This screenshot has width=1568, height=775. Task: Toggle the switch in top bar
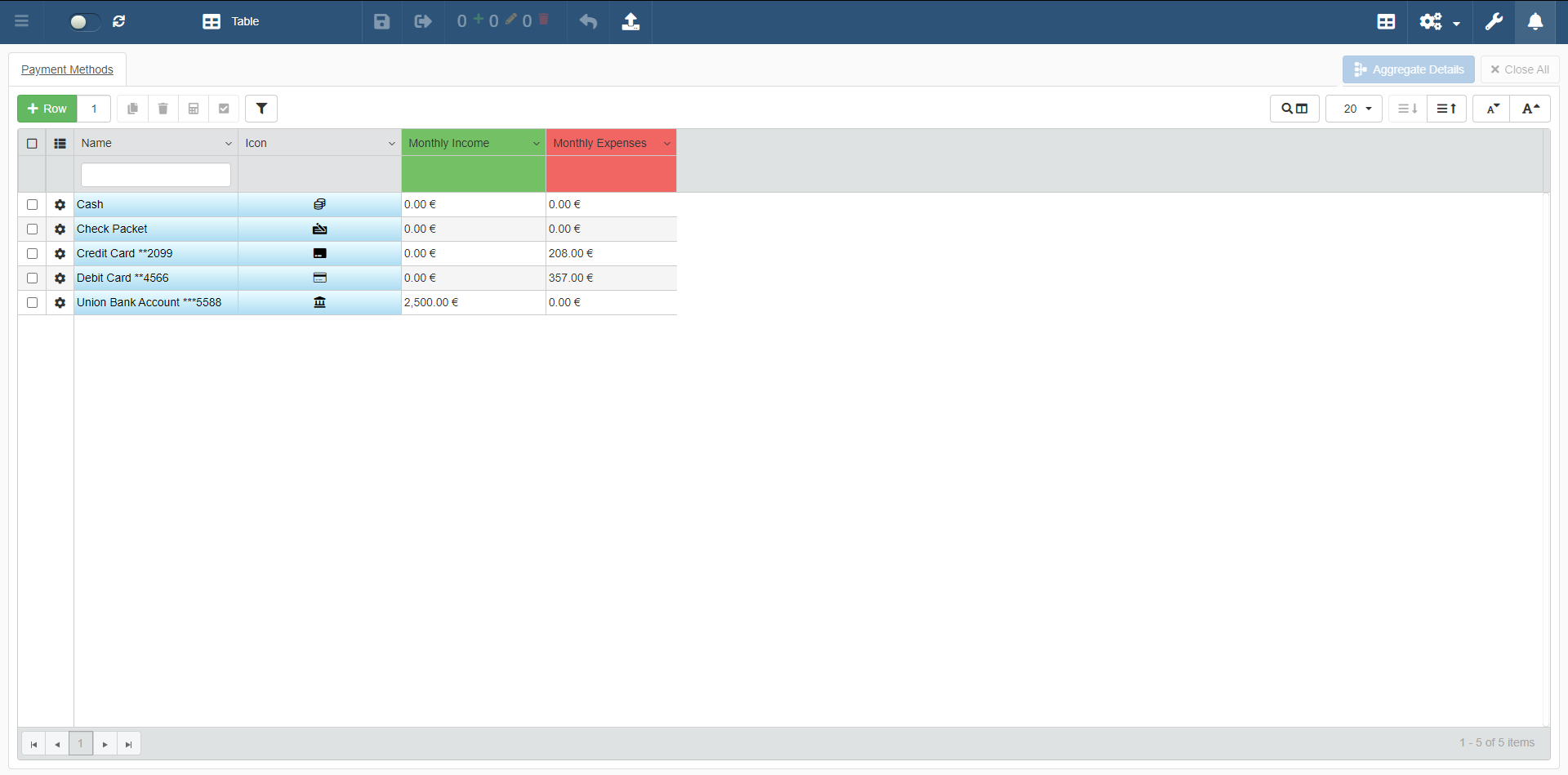pyautogui.click(x=84, y=22)
